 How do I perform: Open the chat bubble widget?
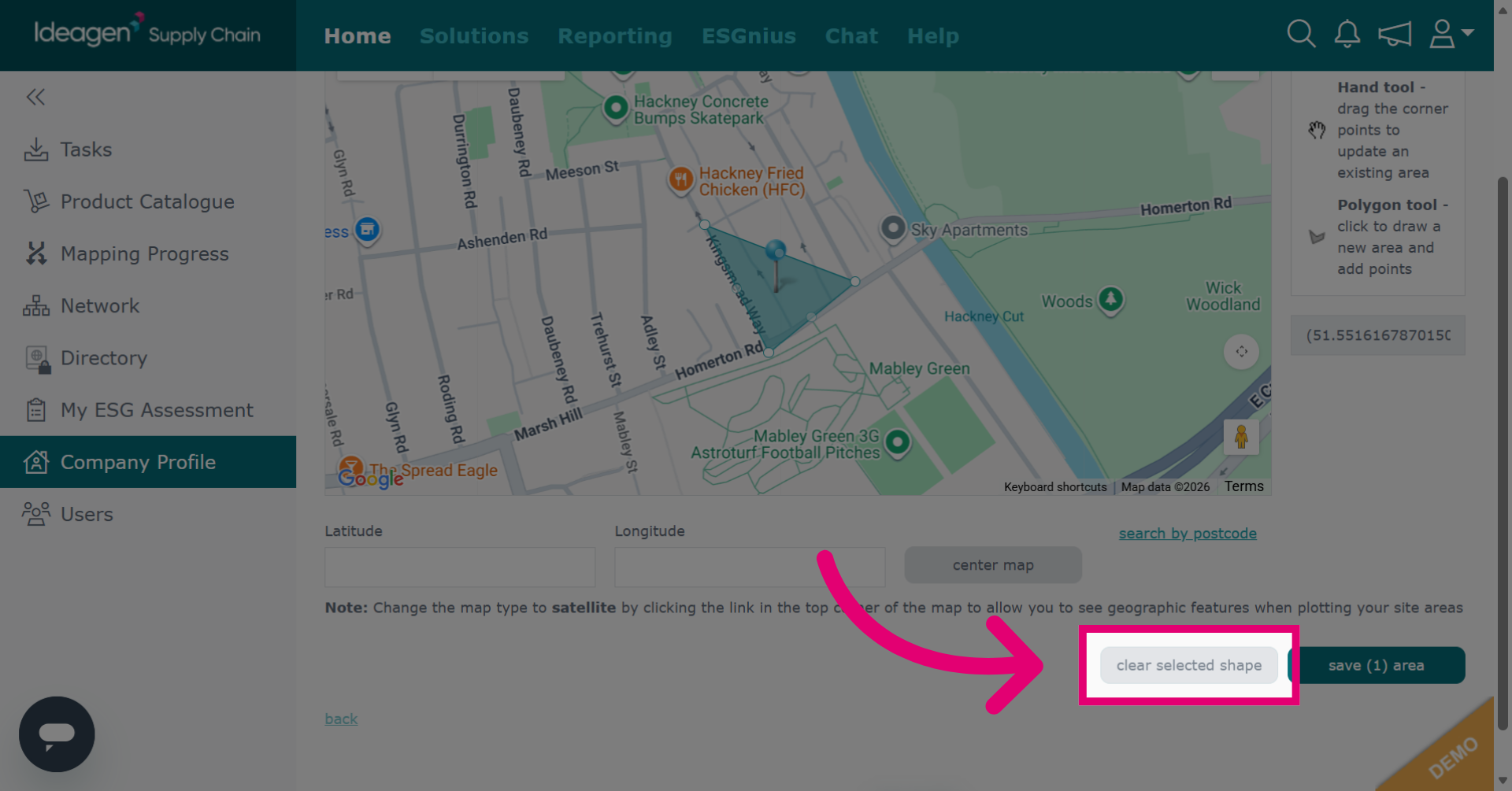57,734
